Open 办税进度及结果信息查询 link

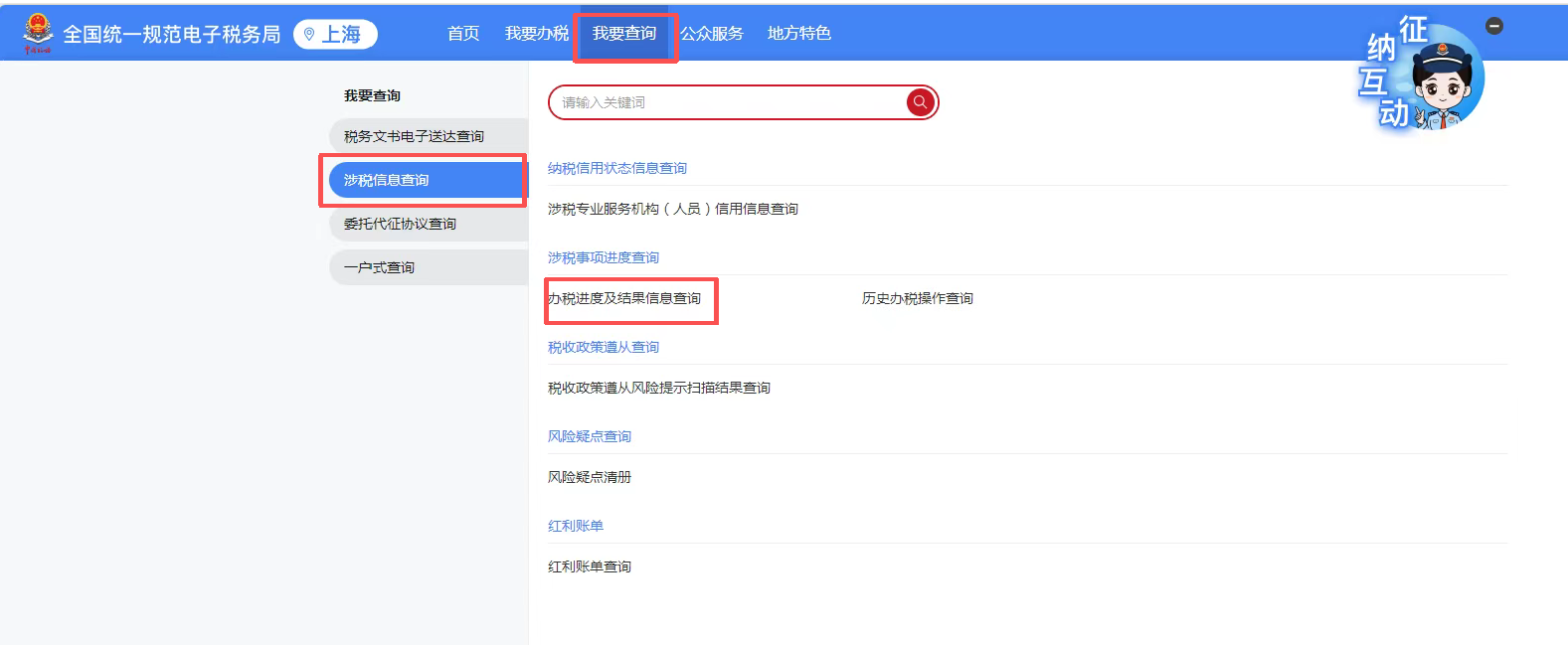tap(625, 298)
